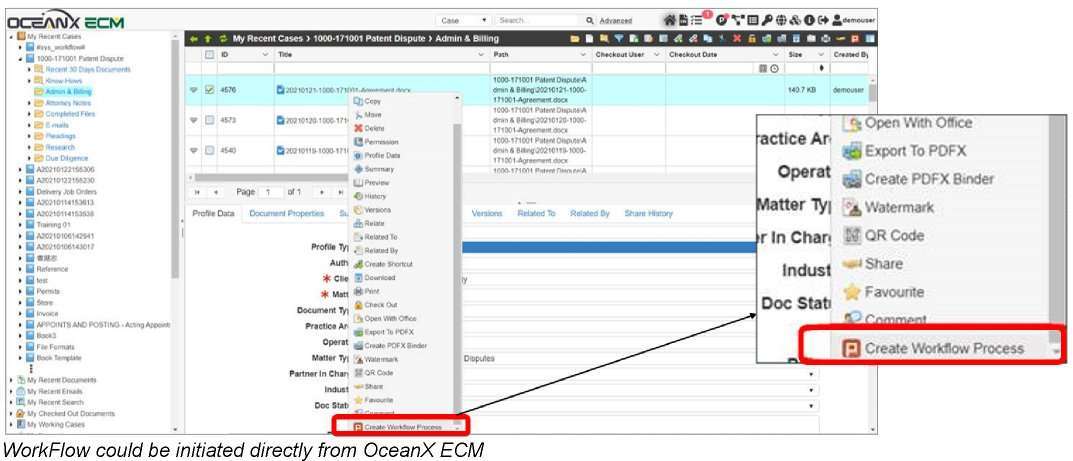This screenshot has height=461, width=1073.
Task: Go to the Home icon in top bar
Action: point(670,21)
